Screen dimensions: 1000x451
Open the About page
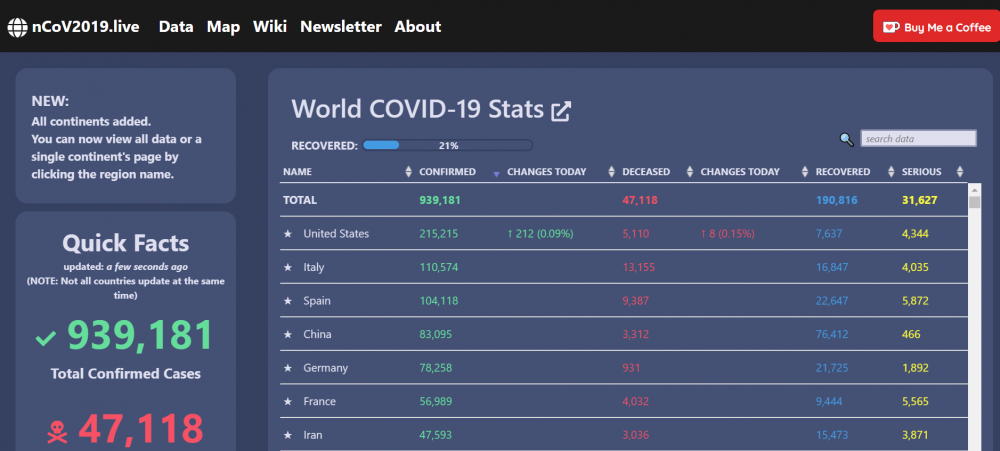(418, 27)
